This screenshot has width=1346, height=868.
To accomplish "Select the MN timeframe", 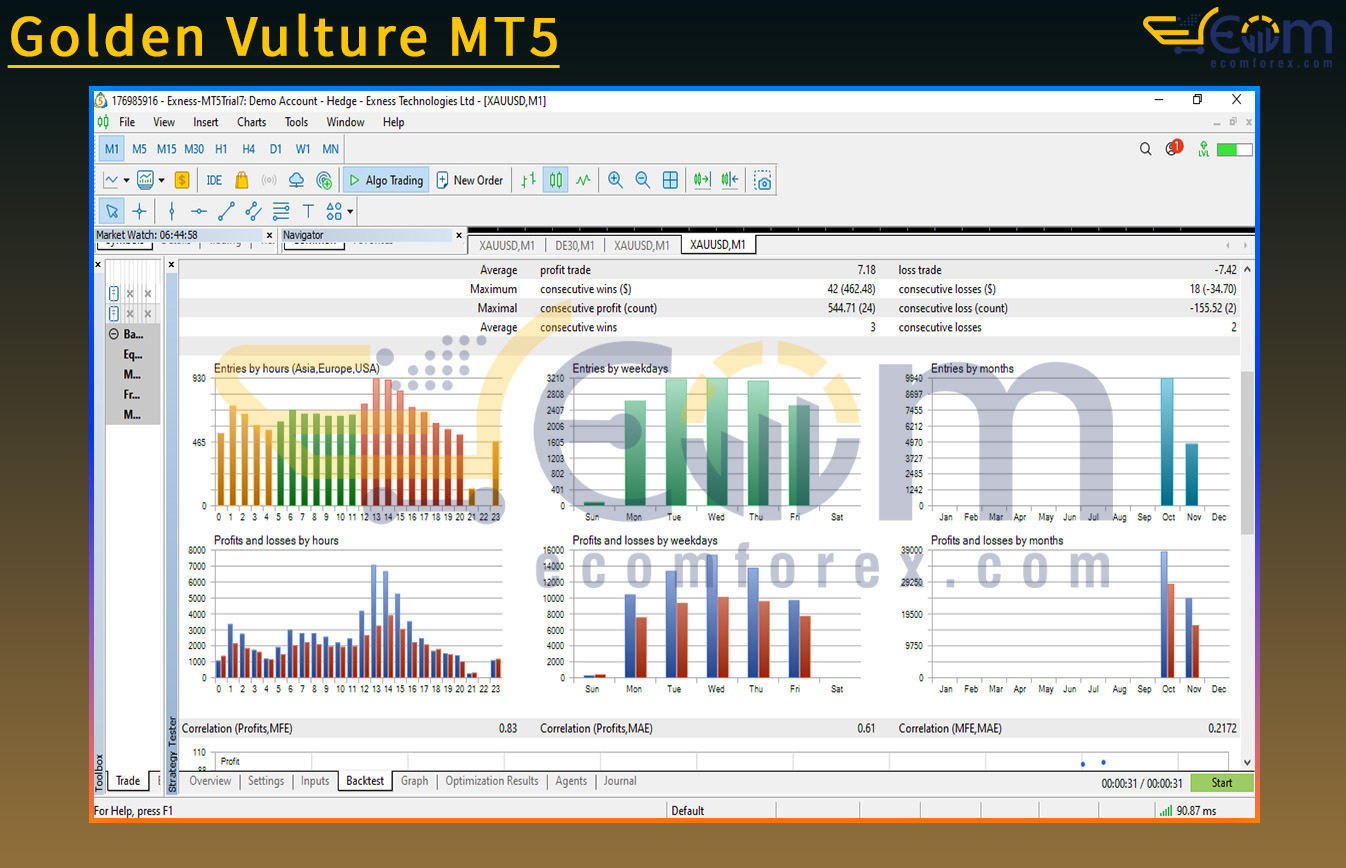I will pyautogui.click(x=330, y=149).
